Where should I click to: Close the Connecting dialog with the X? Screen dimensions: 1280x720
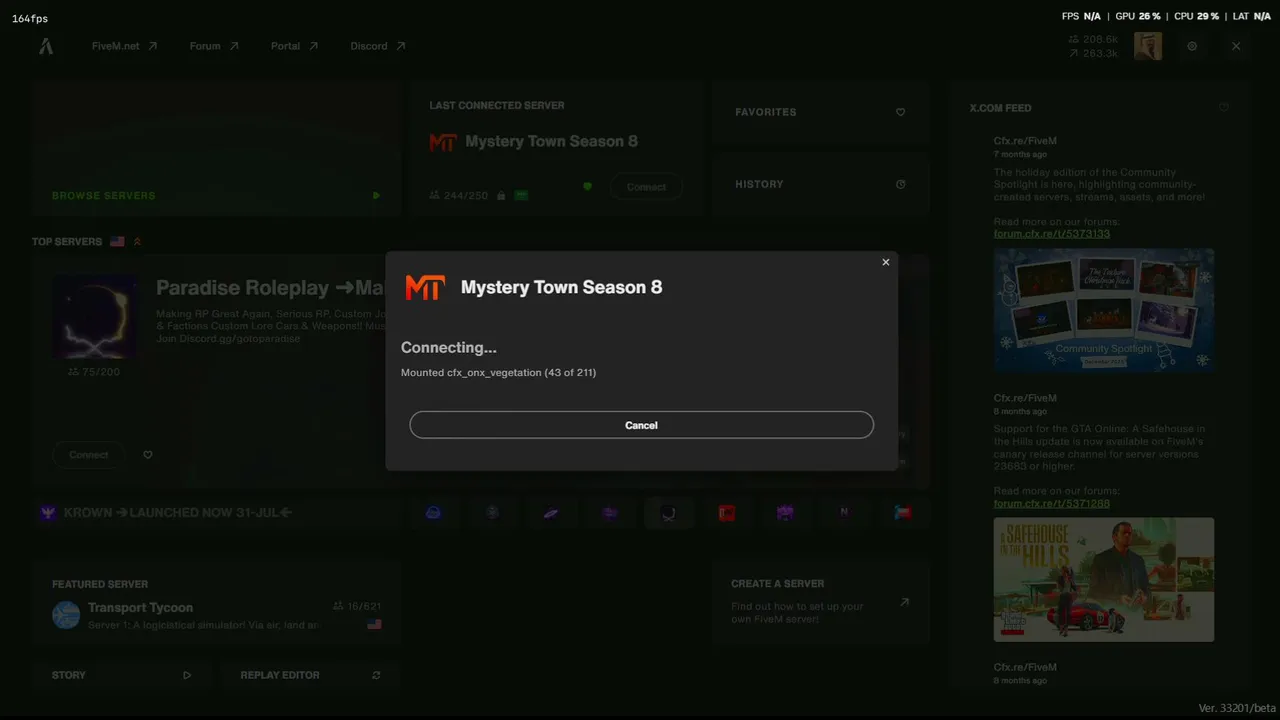point(885,262)
